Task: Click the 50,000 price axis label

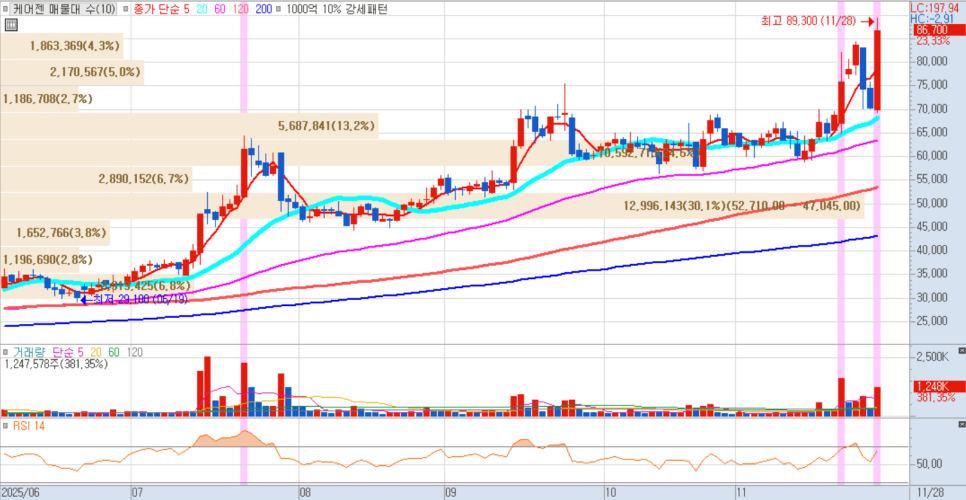Action: point(932,203)
